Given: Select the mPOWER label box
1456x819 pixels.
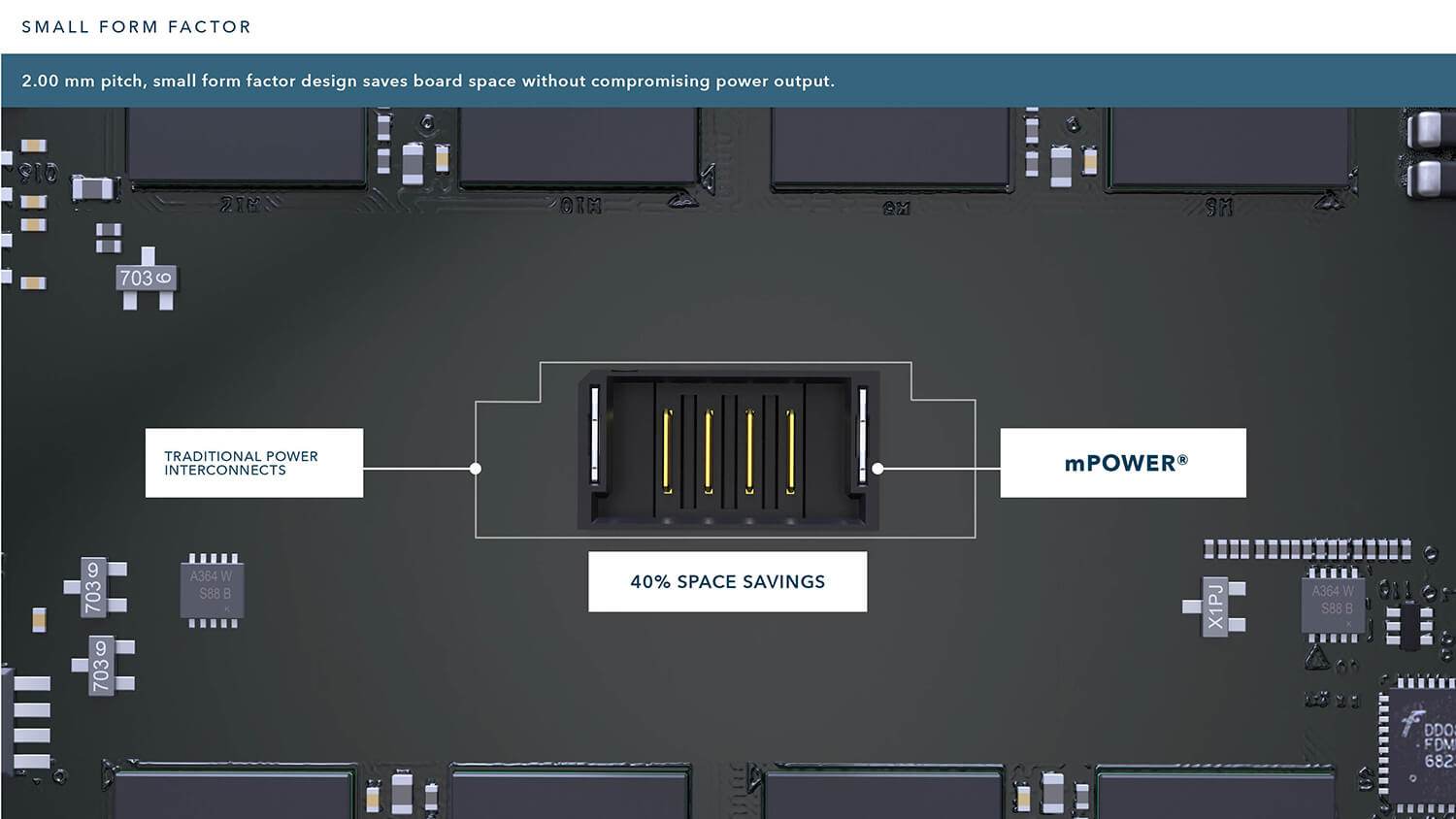Looking at the screenshot, I should click(1123, 463).
